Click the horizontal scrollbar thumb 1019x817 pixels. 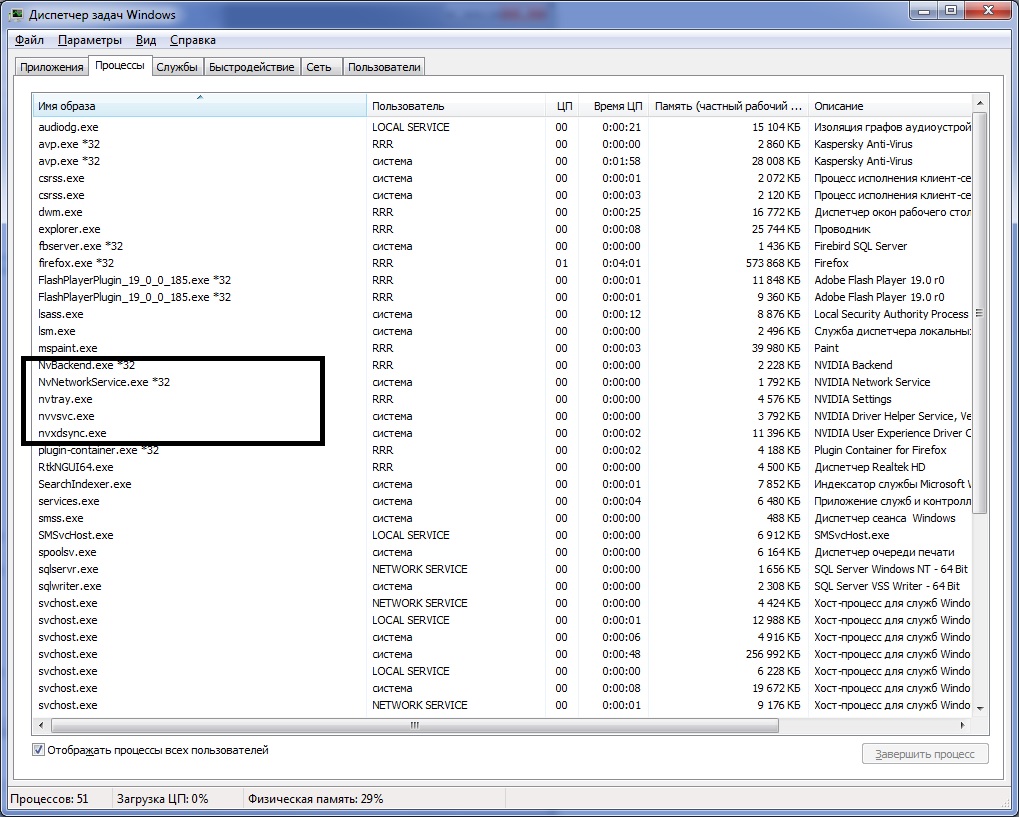point(415,725)
